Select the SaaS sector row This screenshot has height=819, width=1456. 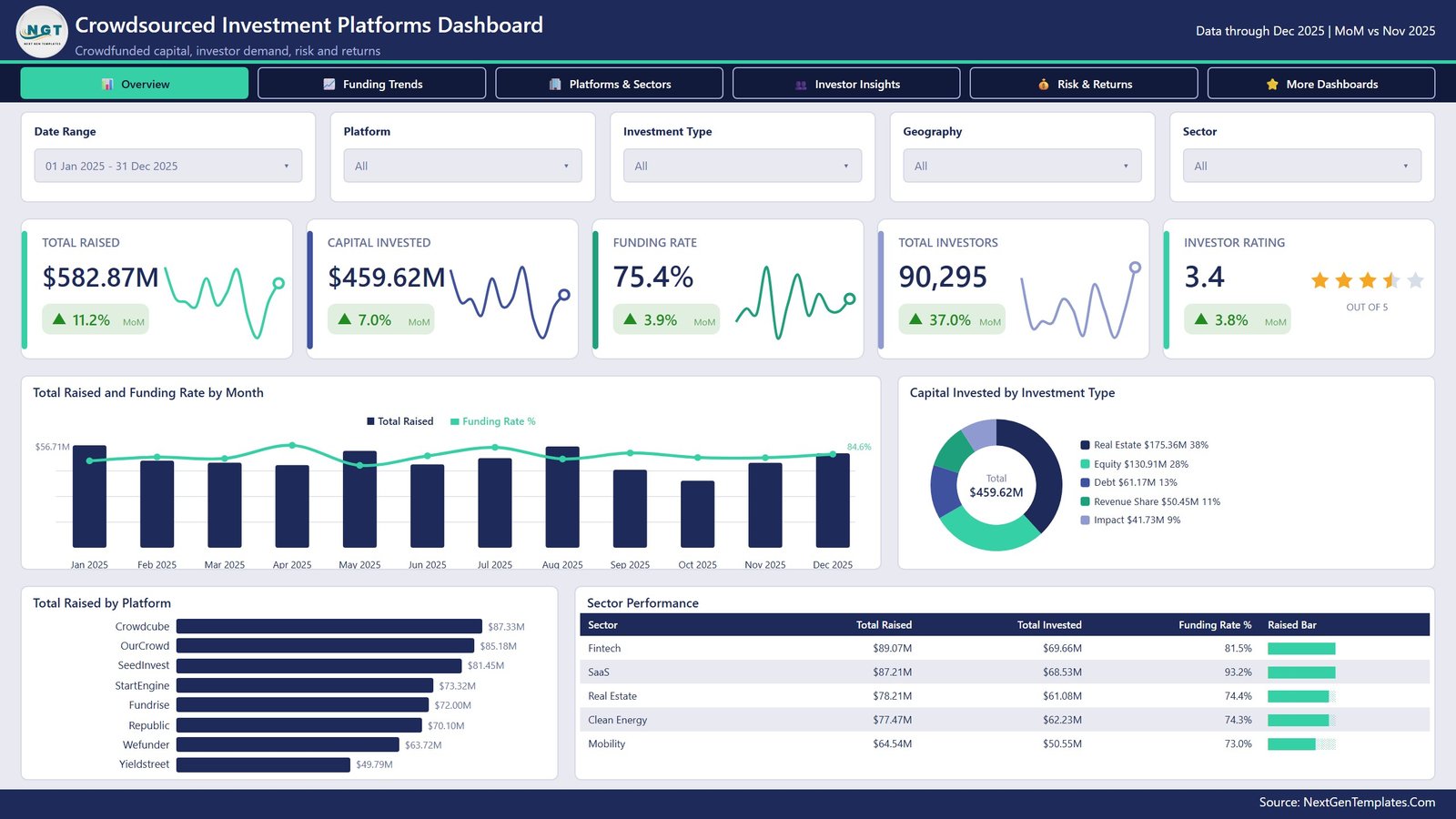click(x=1005, y=672)
